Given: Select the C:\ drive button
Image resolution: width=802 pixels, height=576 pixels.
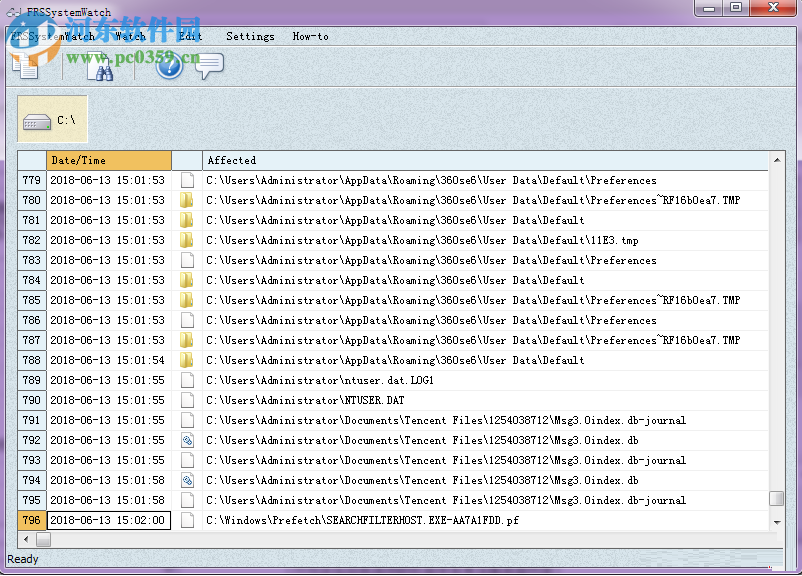Looking at the screenshot, I should pos(52,120).
